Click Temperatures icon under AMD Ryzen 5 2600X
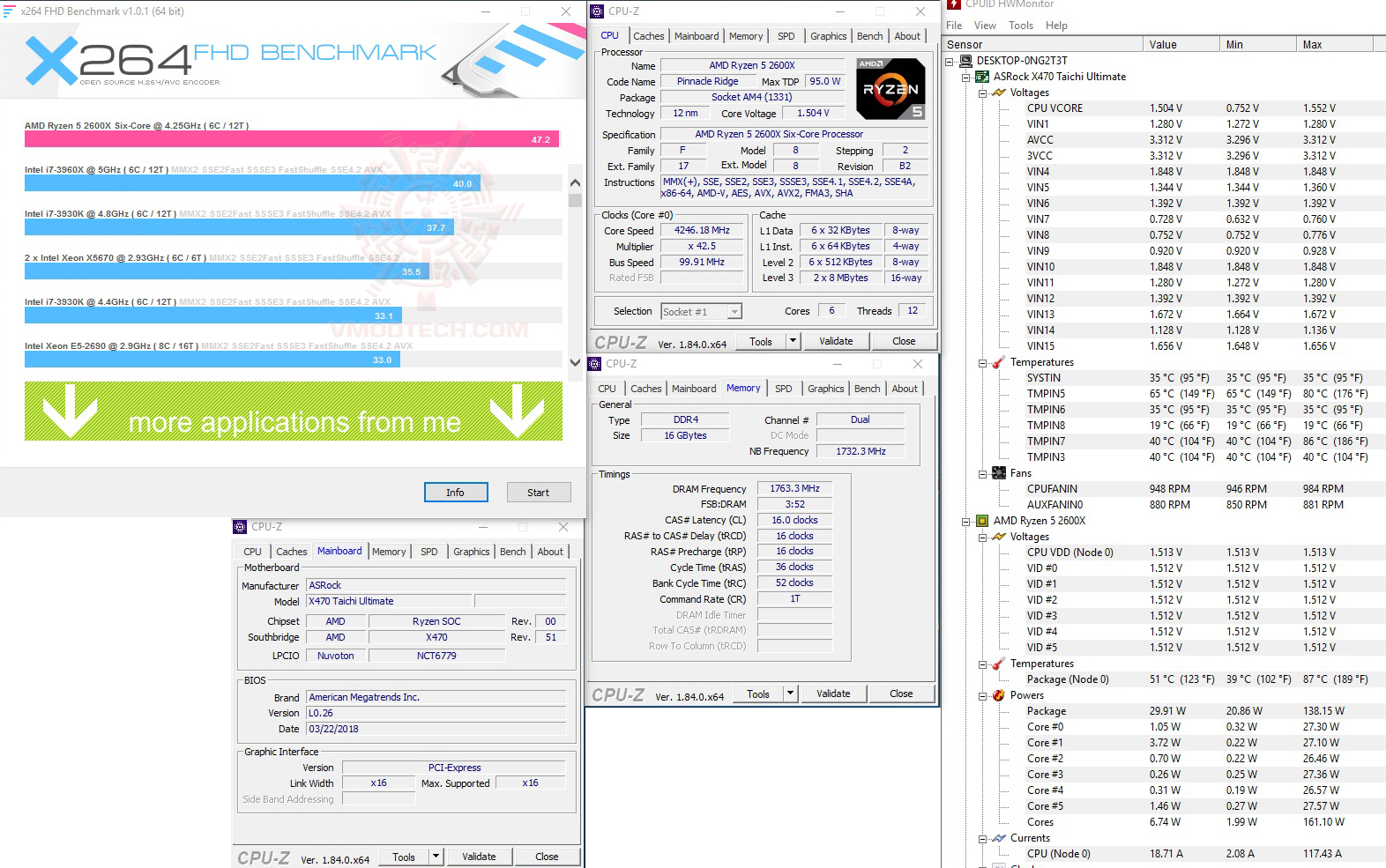This screenshot has height=868, width=1386. coord(998,664)
